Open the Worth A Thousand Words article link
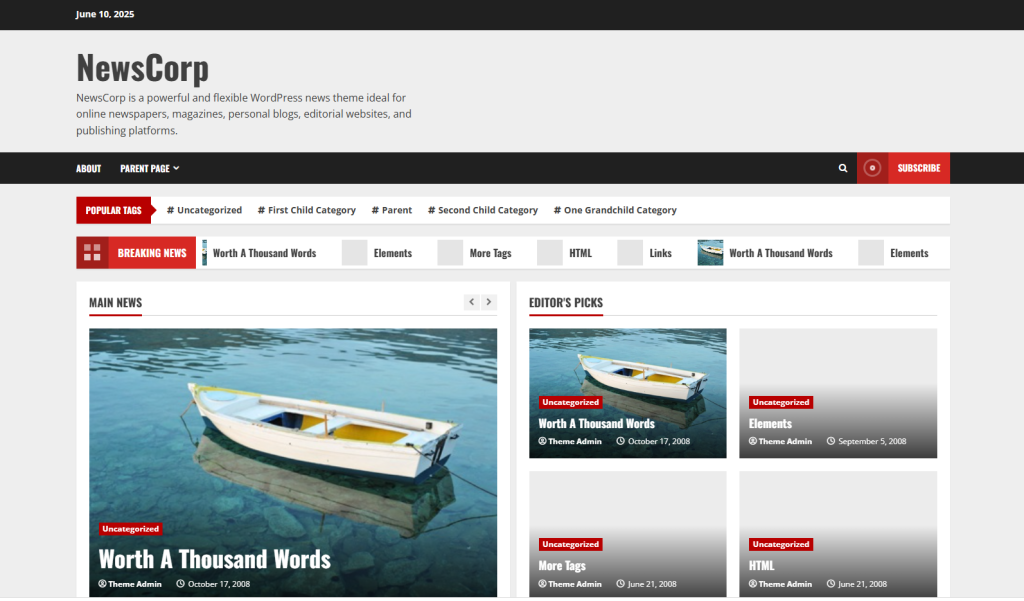1024x601 pixels. pos(214,560)
